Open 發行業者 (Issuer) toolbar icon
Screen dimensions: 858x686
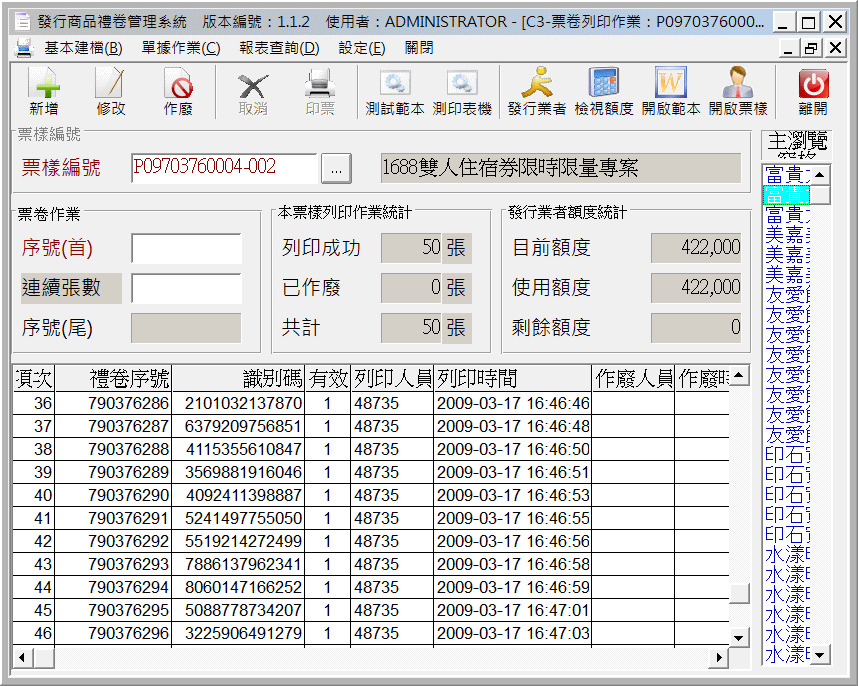[537, 91]
